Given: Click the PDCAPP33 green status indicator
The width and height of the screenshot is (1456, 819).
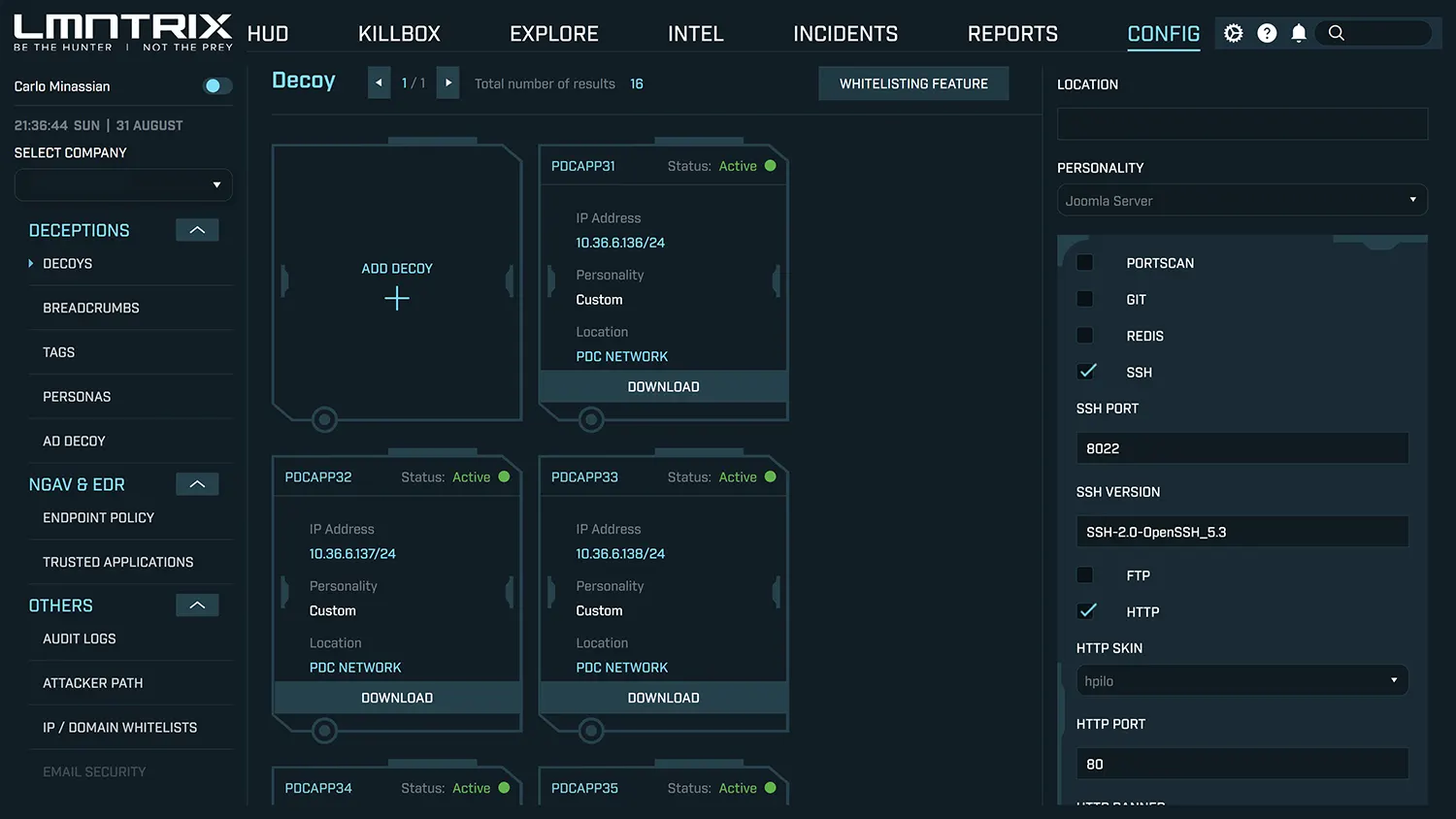Looking at the screenshot, I should tap(771, 476).
